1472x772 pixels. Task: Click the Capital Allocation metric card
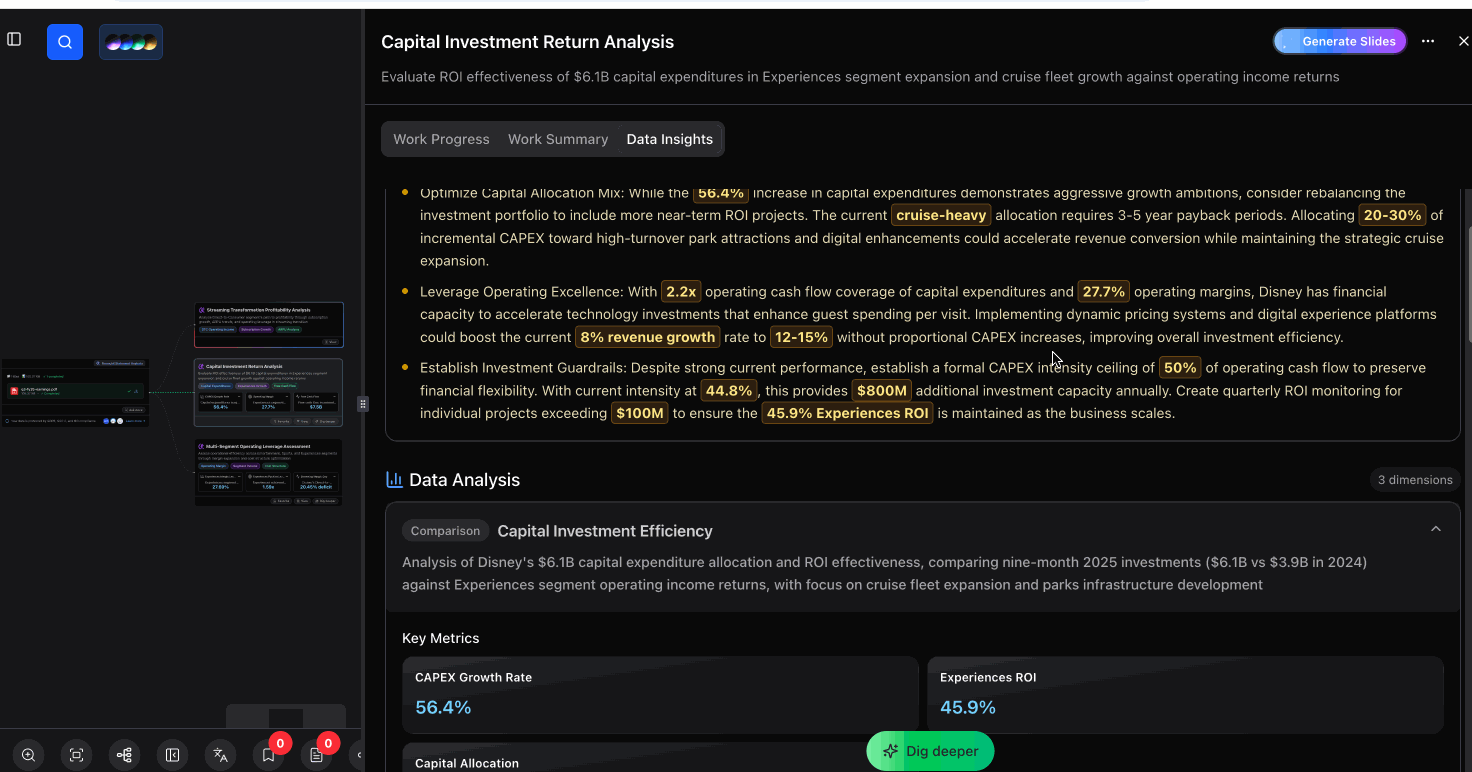click(660, 757)
